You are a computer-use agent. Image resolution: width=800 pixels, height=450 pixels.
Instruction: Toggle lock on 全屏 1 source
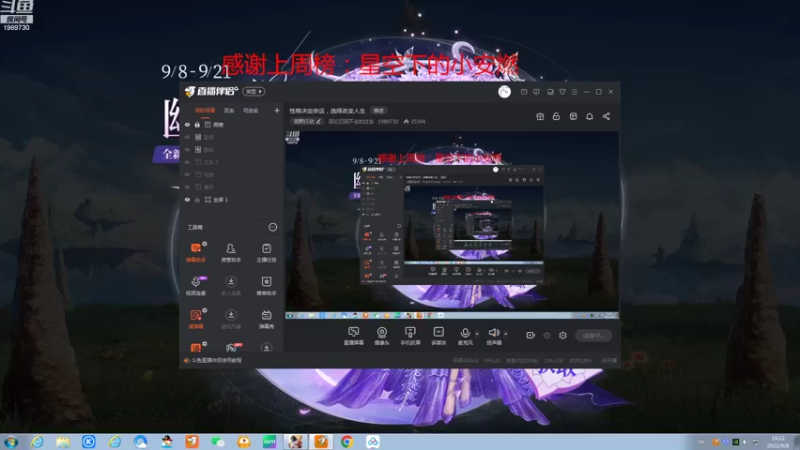coord(197,199)
